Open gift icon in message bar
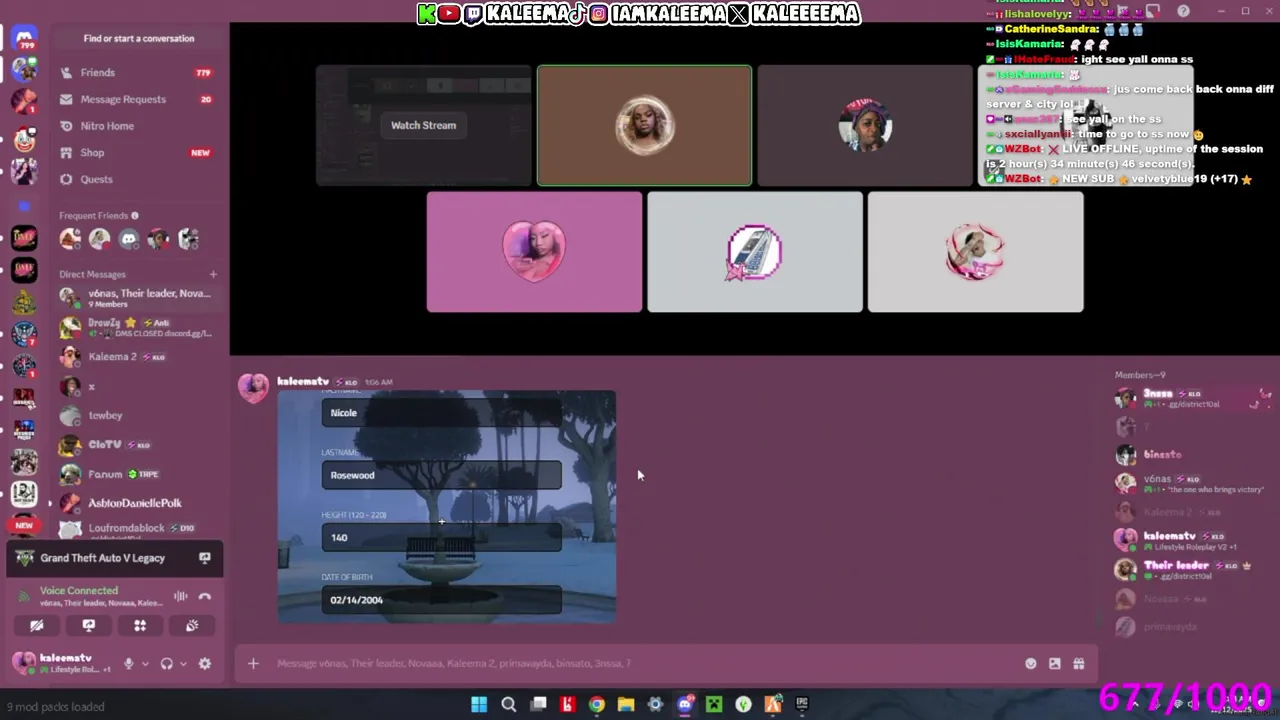This screenshot has width=1280, height=720. coord(1079,663)
